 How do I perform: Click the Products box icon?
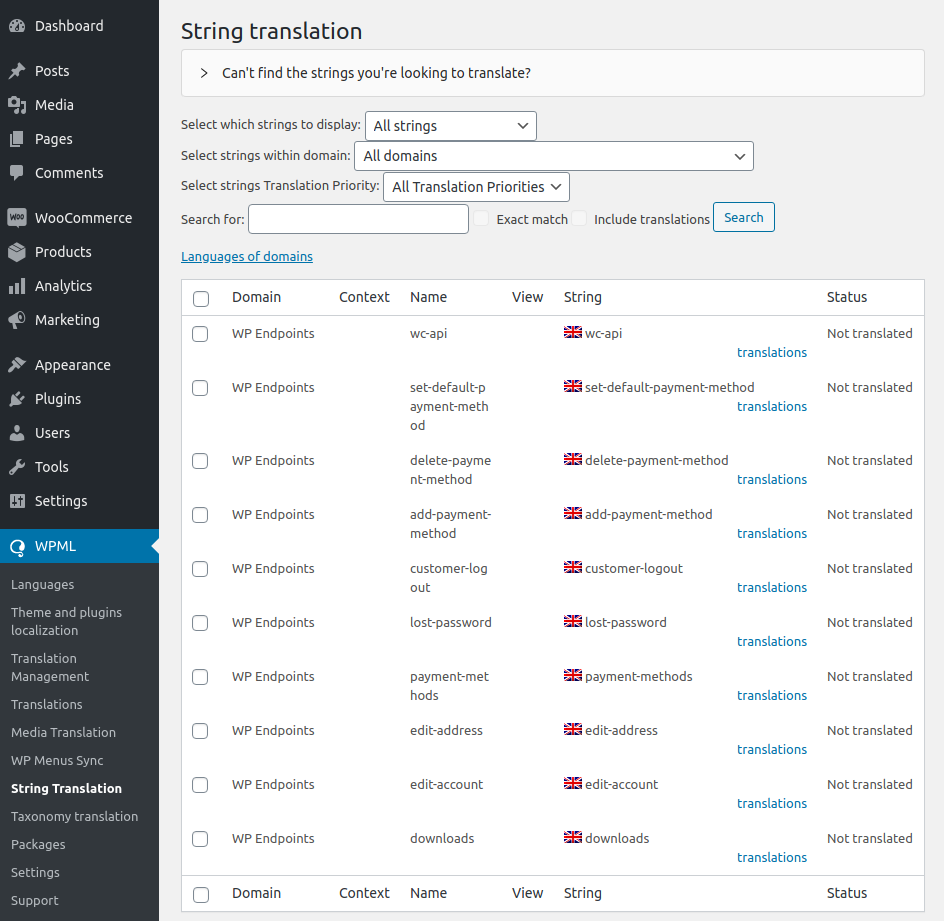click(x=17, y=252)
